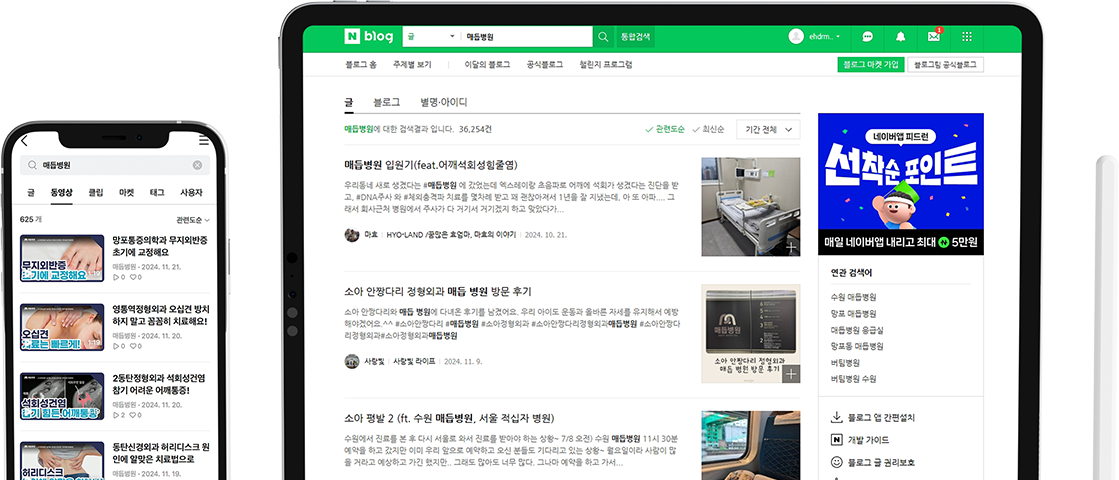Expand the 관련도순 sort dropdown on the phone
The width and height of the screenshot is (1119, 480).
192,219
